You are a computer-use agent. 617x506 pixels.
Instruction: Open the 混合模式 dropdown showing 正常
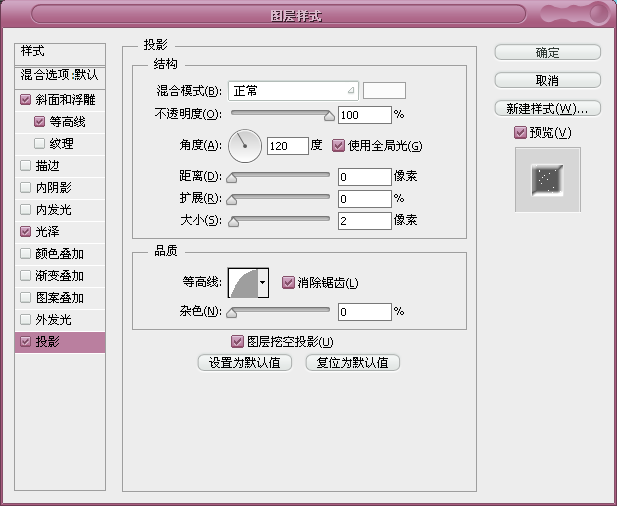pos(293,91)
